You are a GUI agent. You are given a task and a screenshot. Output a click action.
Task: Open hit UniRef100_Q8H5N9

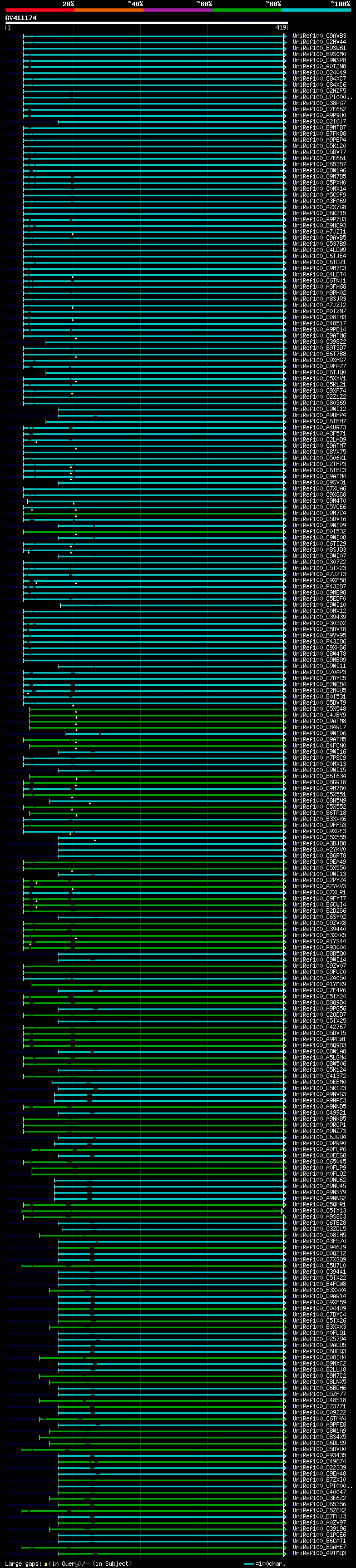pyautogui.click(x=319, y=800)
